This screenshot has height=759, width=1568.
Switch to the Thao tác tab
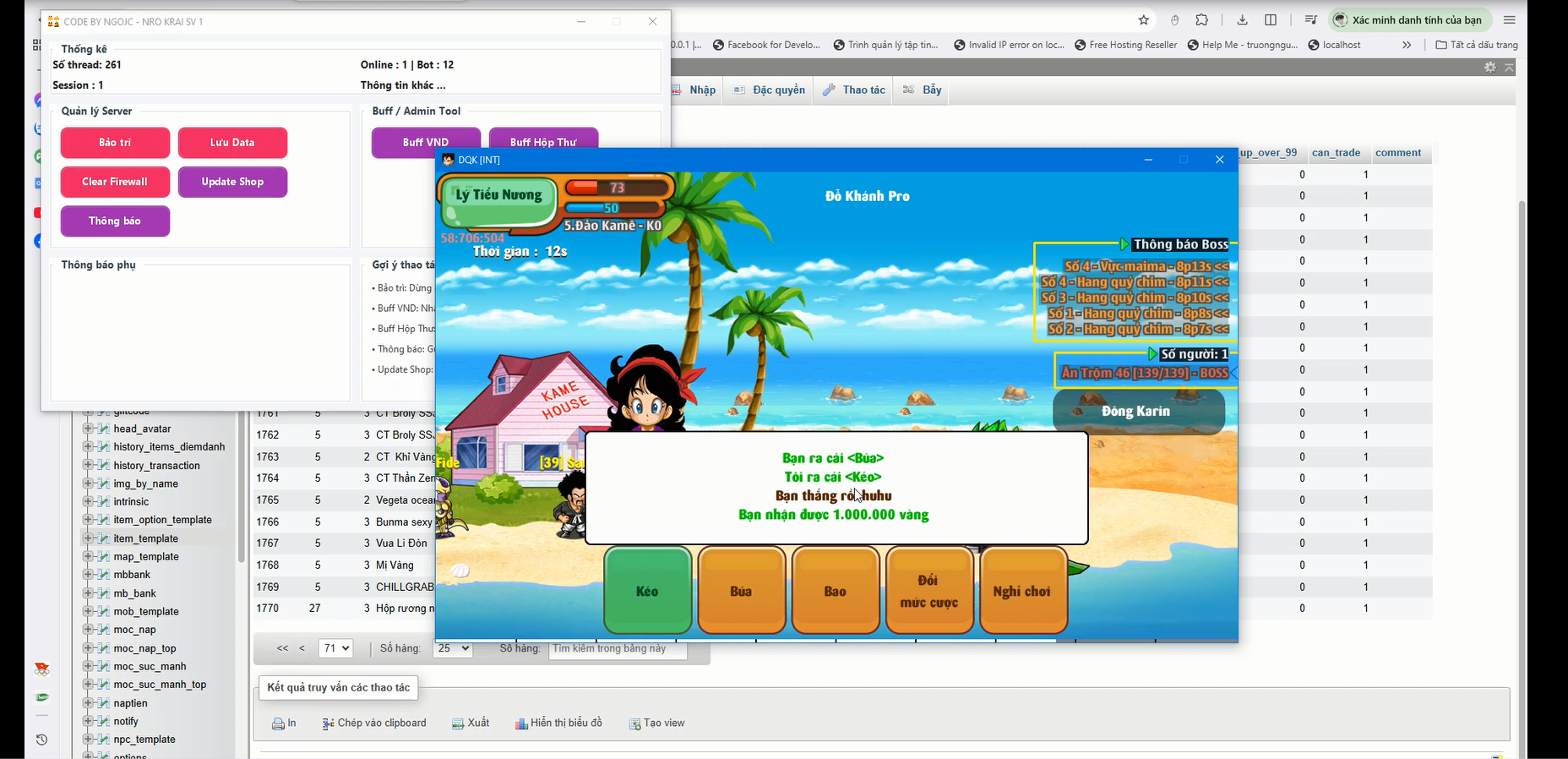853,90
